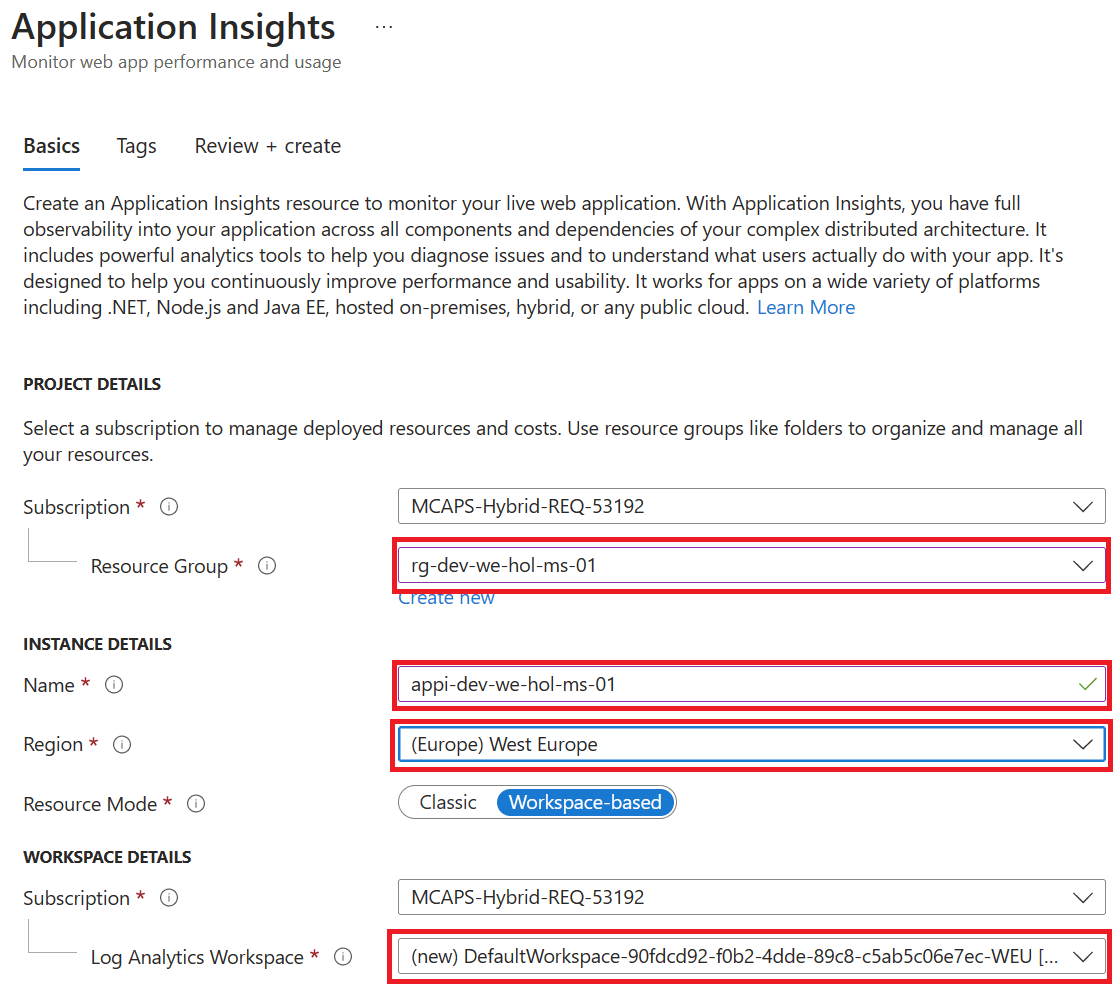Select the Workspace-based resource mode
This screenshot has width=1120, height=1006.
[x=584, y=802]
